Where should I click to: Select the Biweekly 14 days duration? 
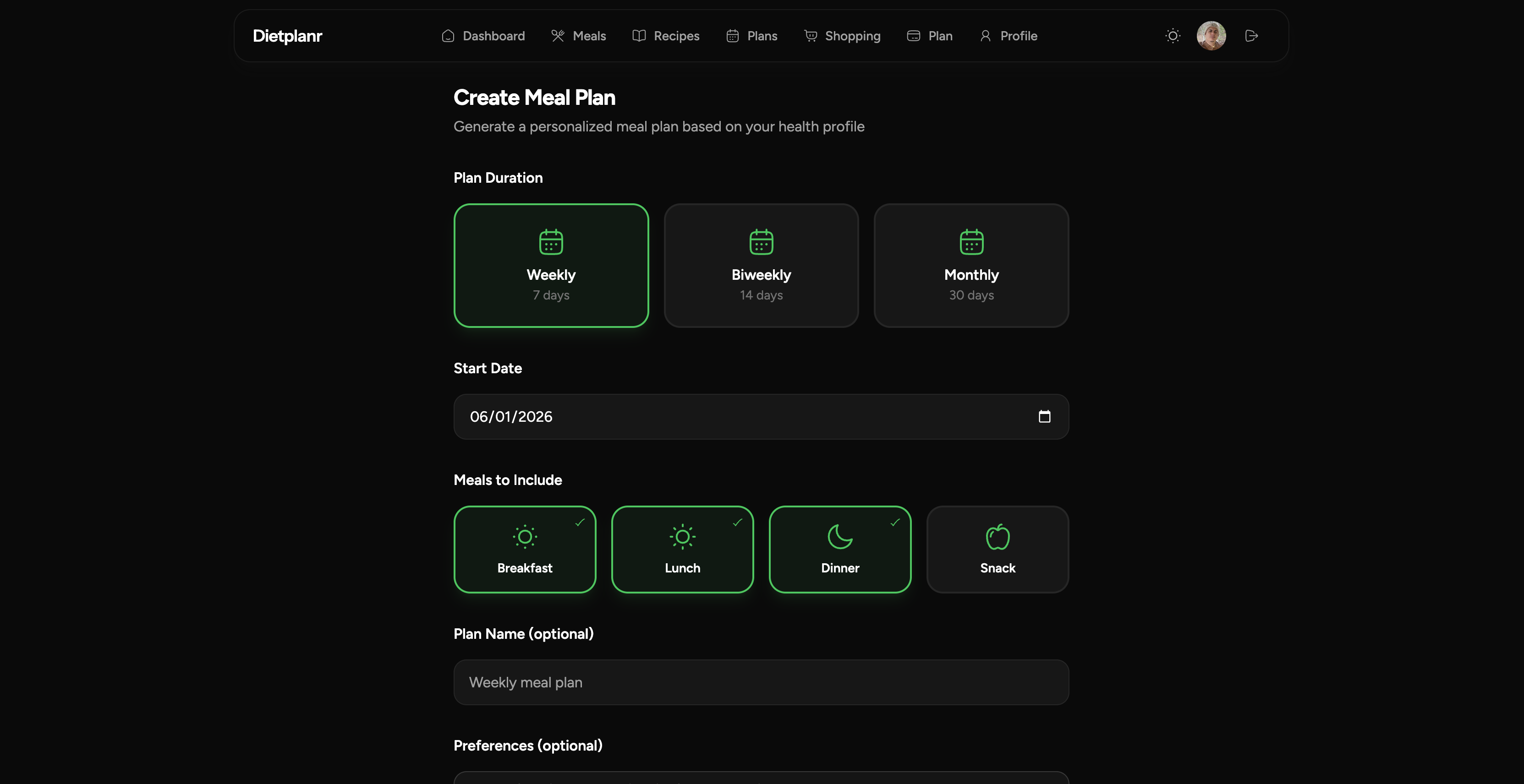(761, 266)
